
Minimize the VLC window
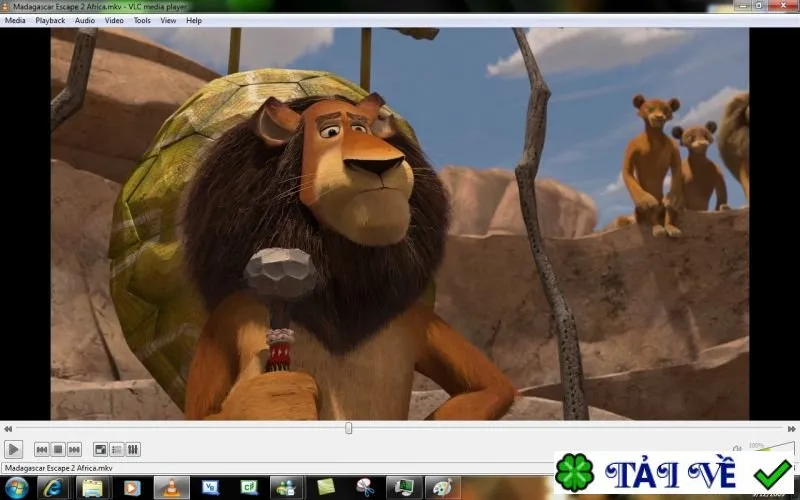pos(743,5)
